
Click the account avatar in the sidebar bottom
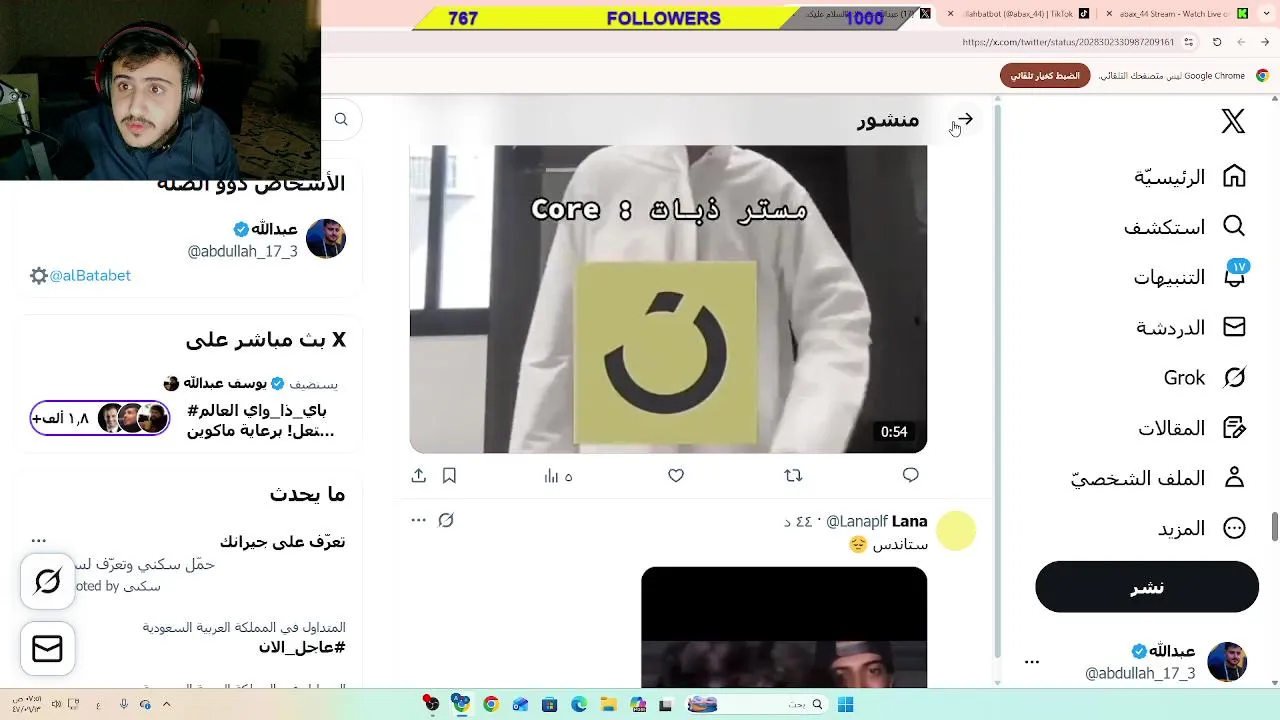point(1227,662)
